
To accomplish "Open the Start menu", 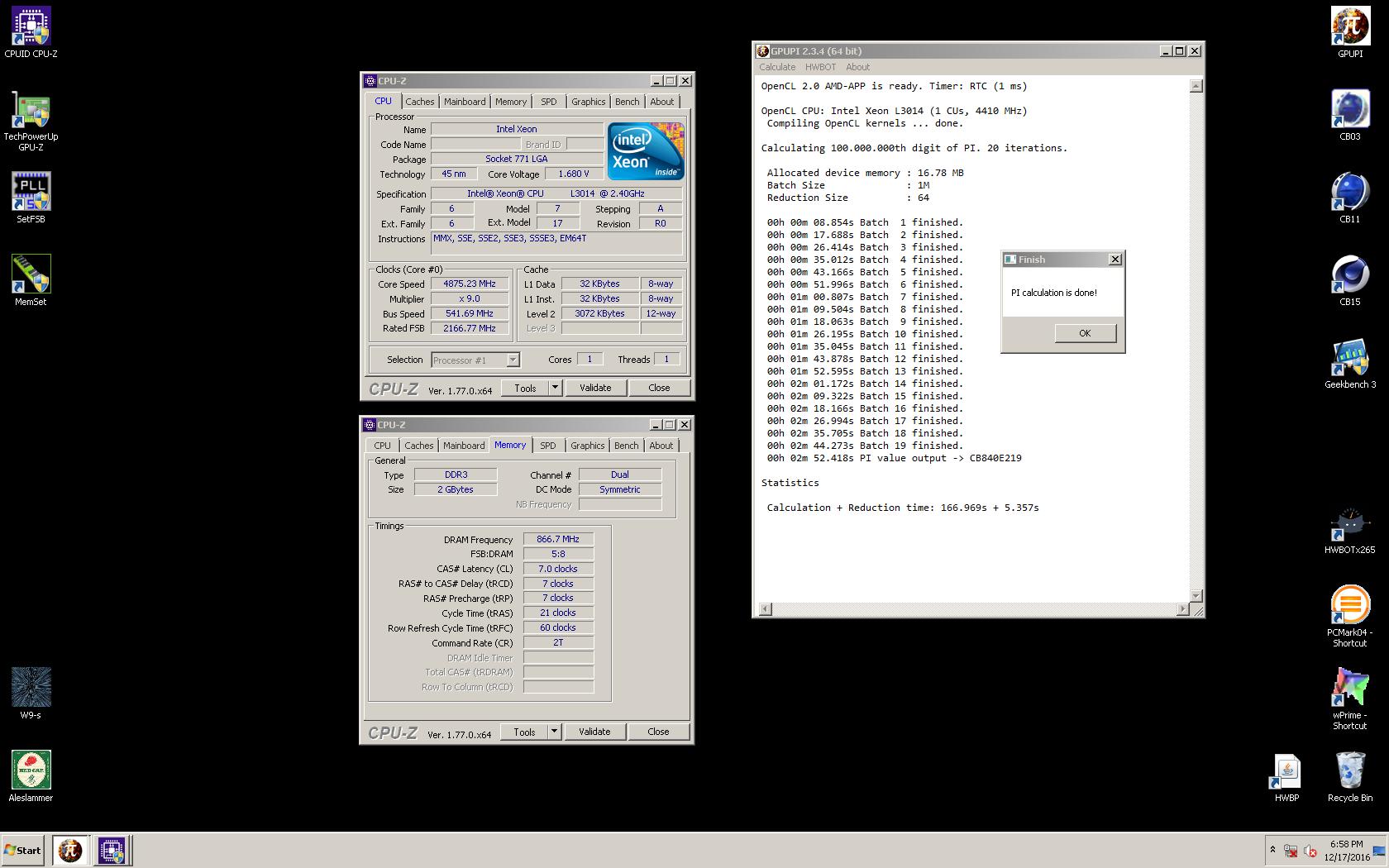I will (23, 850).
